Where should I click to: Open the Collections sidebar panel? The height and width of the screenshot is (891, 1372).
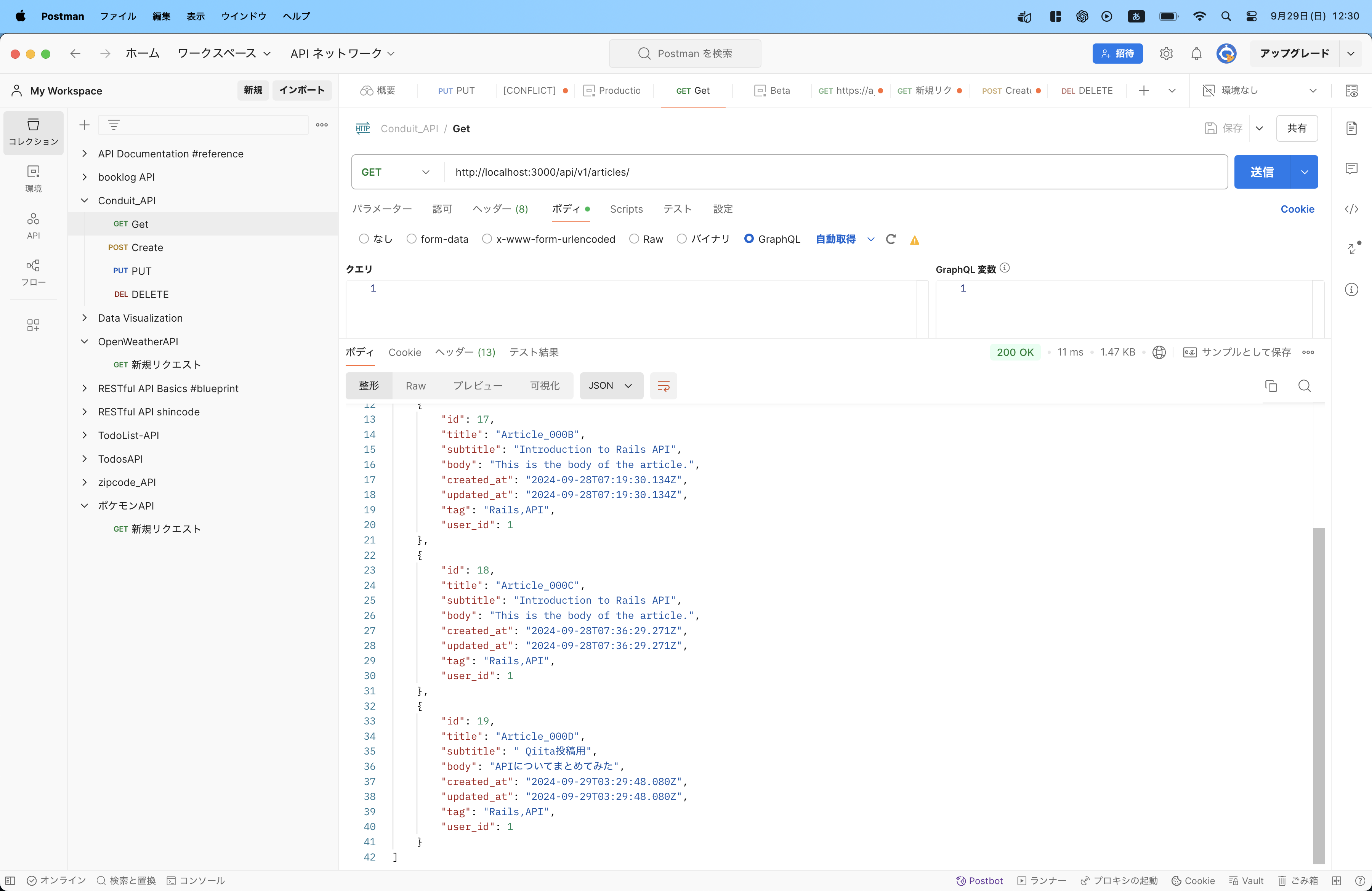(x=34, y=132)
